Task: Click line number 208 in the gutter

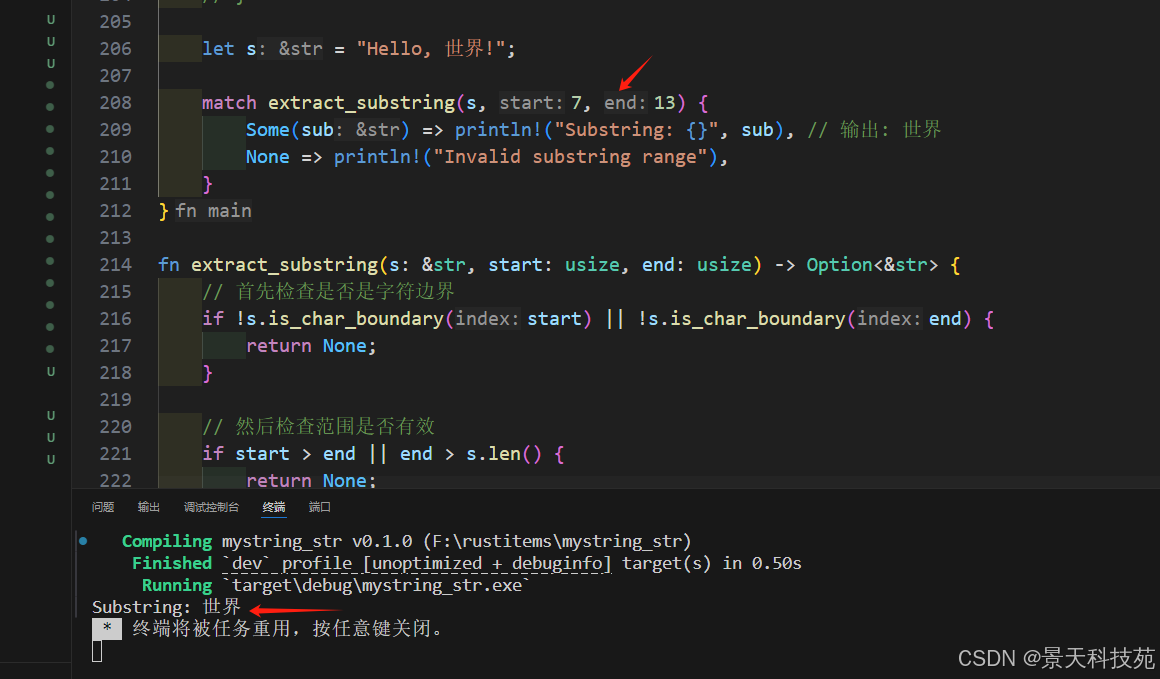Action: [115, 103]
